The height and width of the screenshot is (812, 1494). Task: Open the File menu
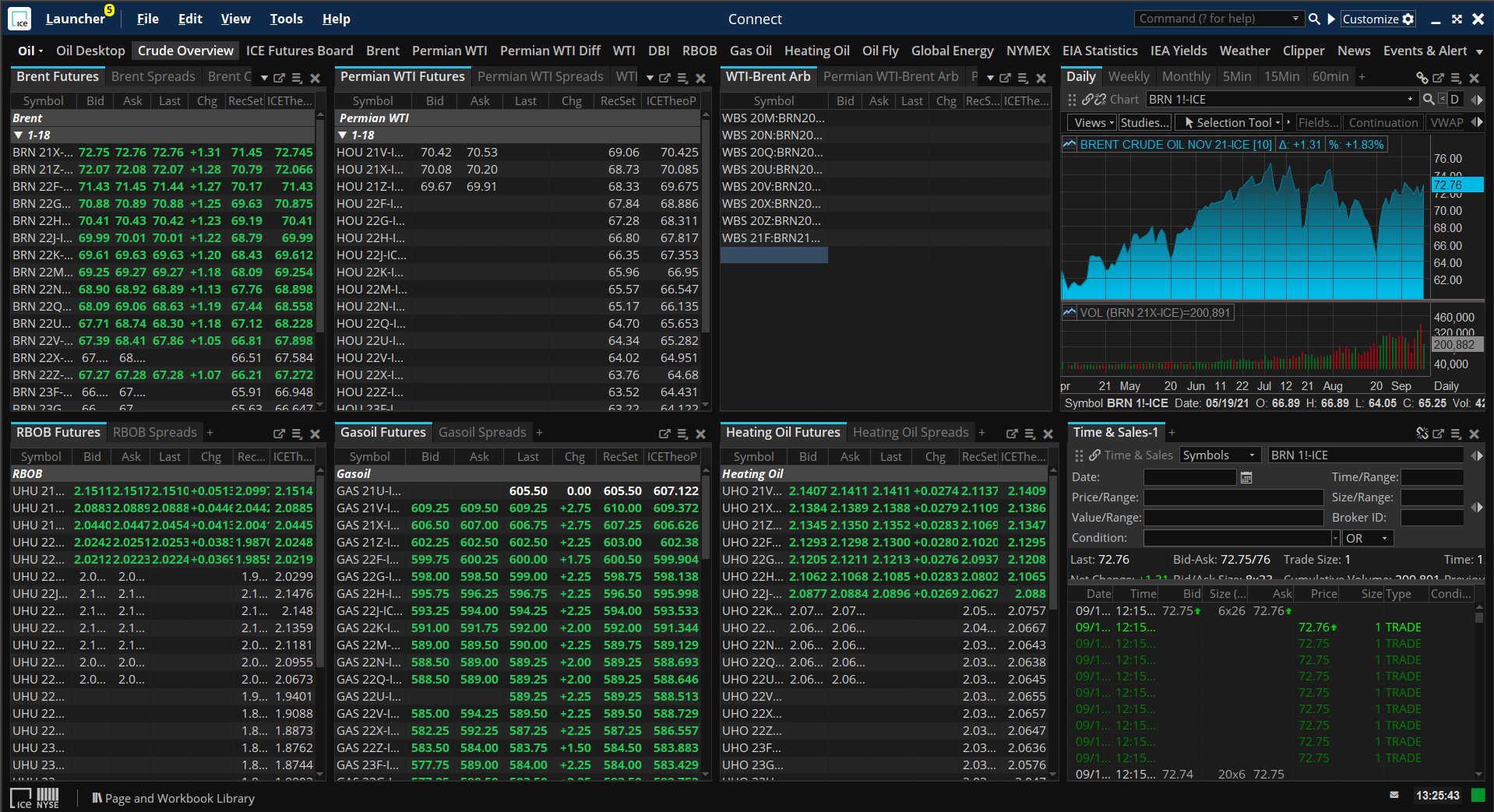pyautogui.click(x=148, y=19)
